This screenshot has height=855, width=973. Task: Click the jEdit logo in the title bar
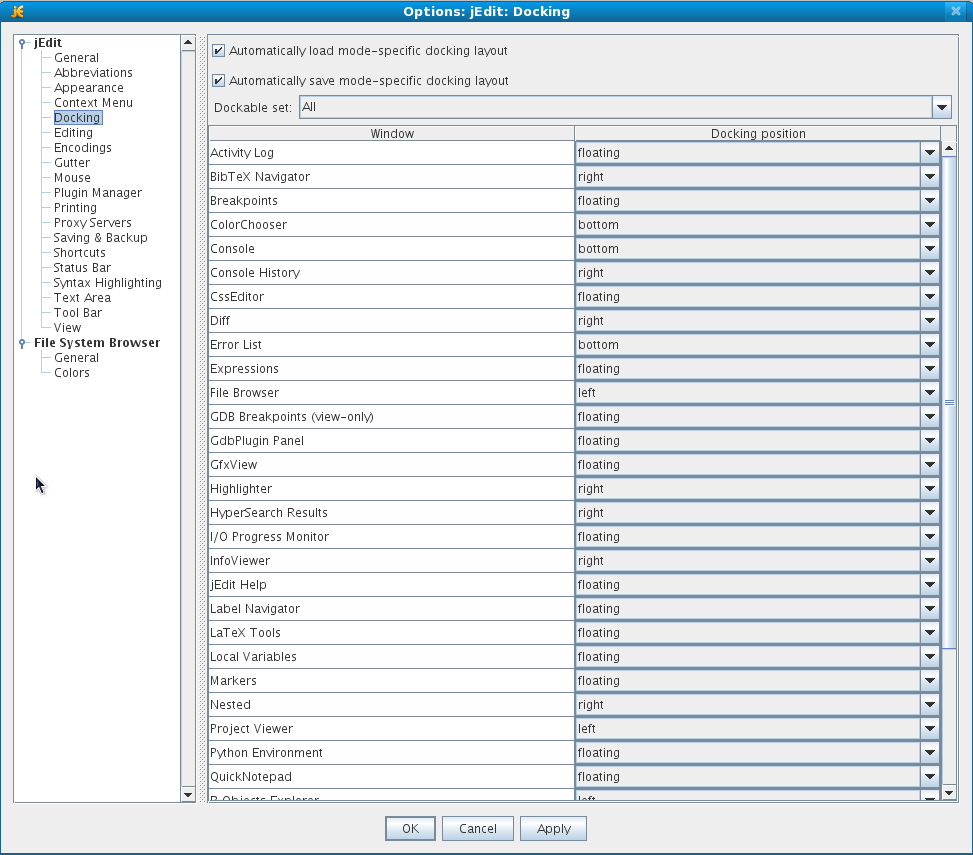17,11
